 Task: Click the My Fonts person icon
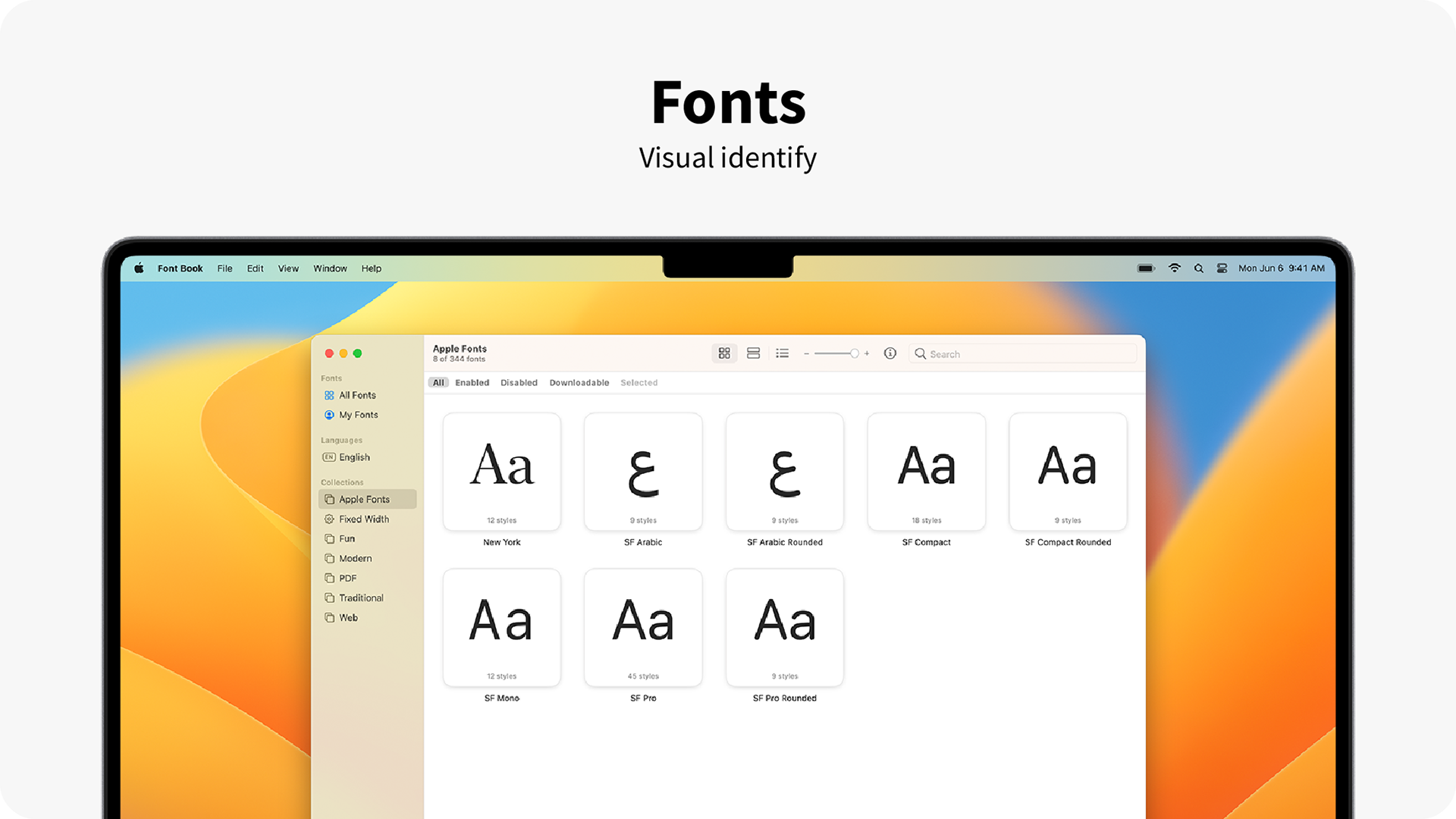tap(329, 415)
